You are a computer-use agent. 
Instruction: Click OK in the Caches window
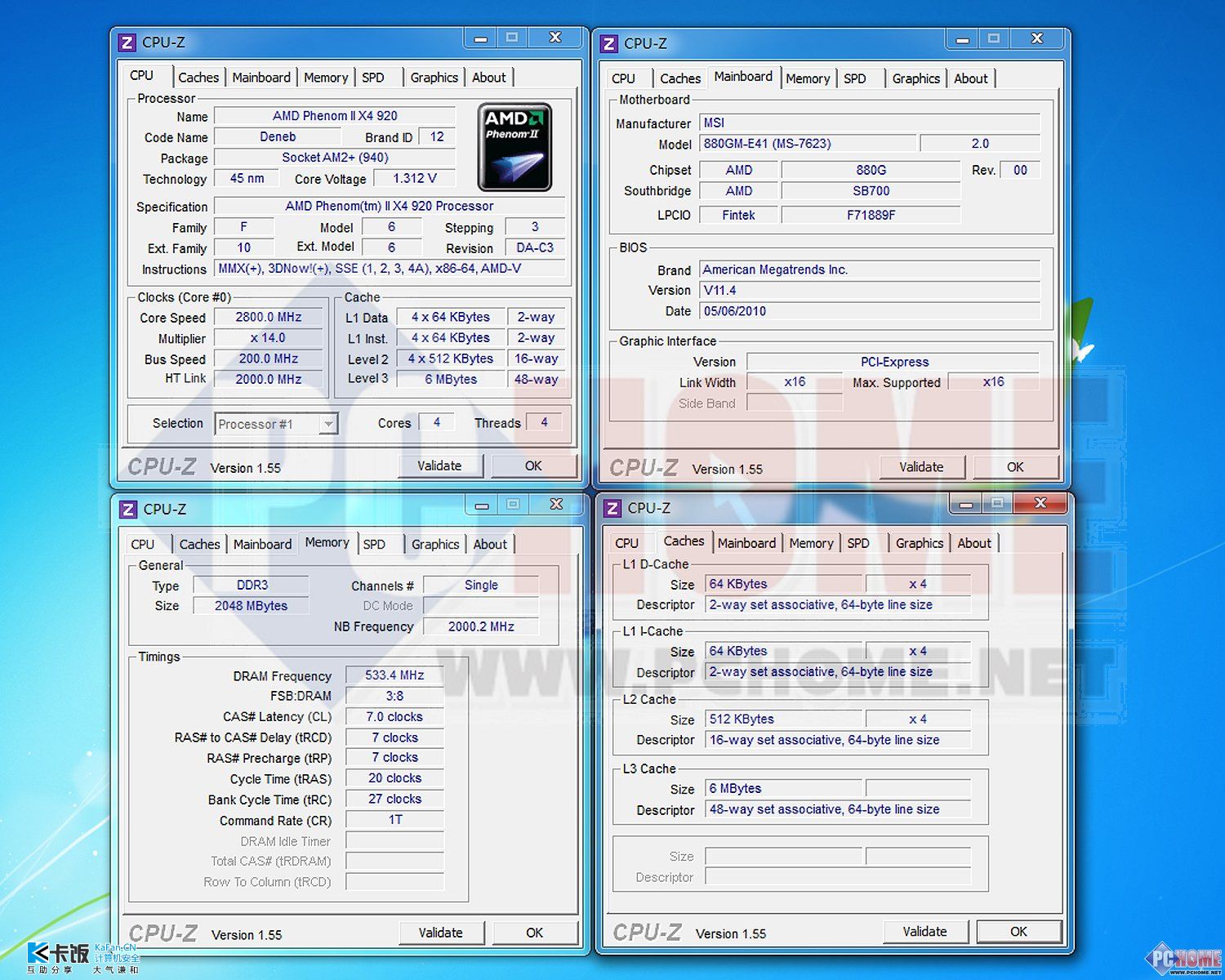pyautogui.click(x=1019, y=932)
